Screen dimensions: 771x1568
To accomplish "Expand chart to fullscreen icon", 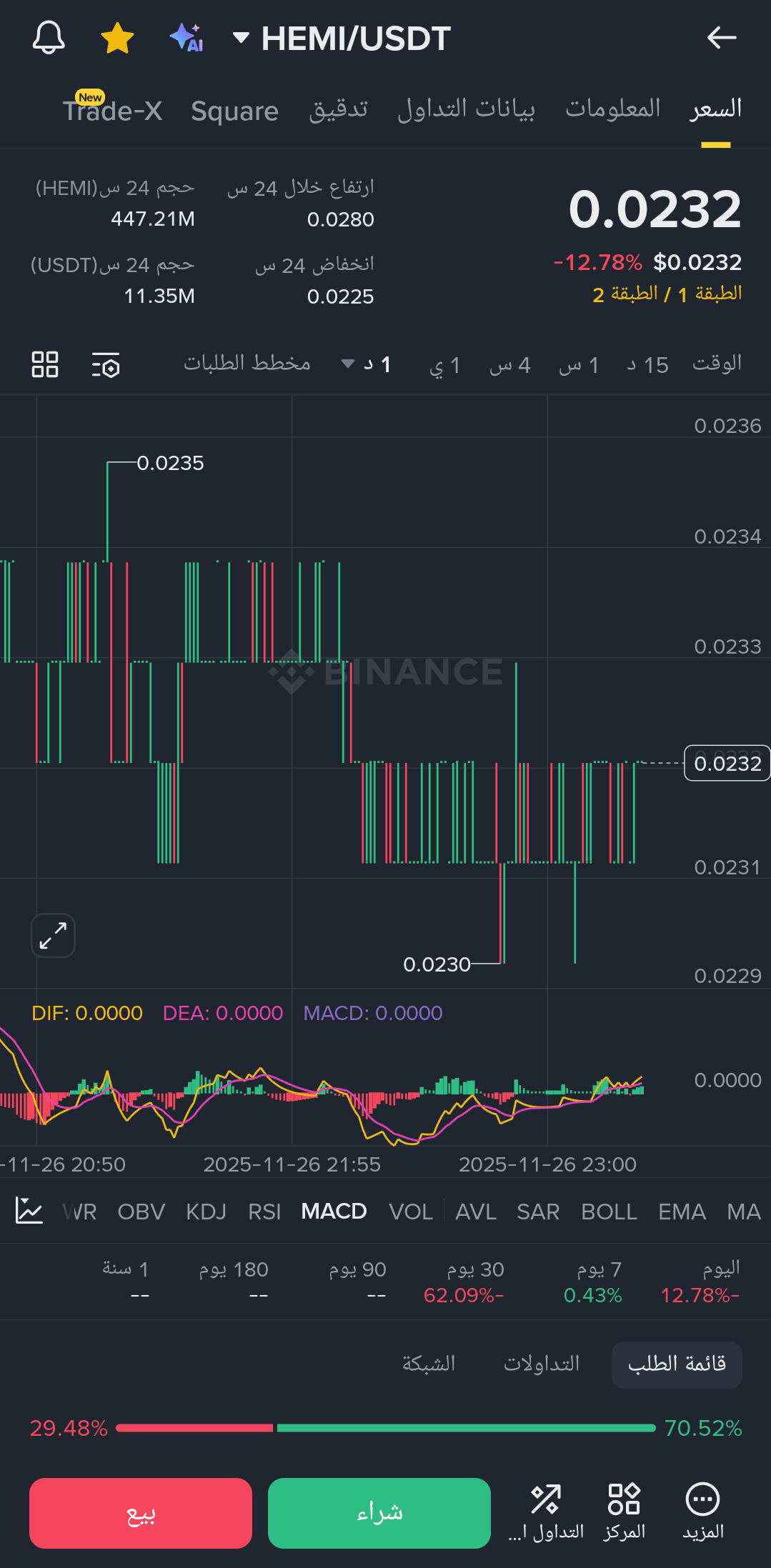I will click(x=53, y=935).
